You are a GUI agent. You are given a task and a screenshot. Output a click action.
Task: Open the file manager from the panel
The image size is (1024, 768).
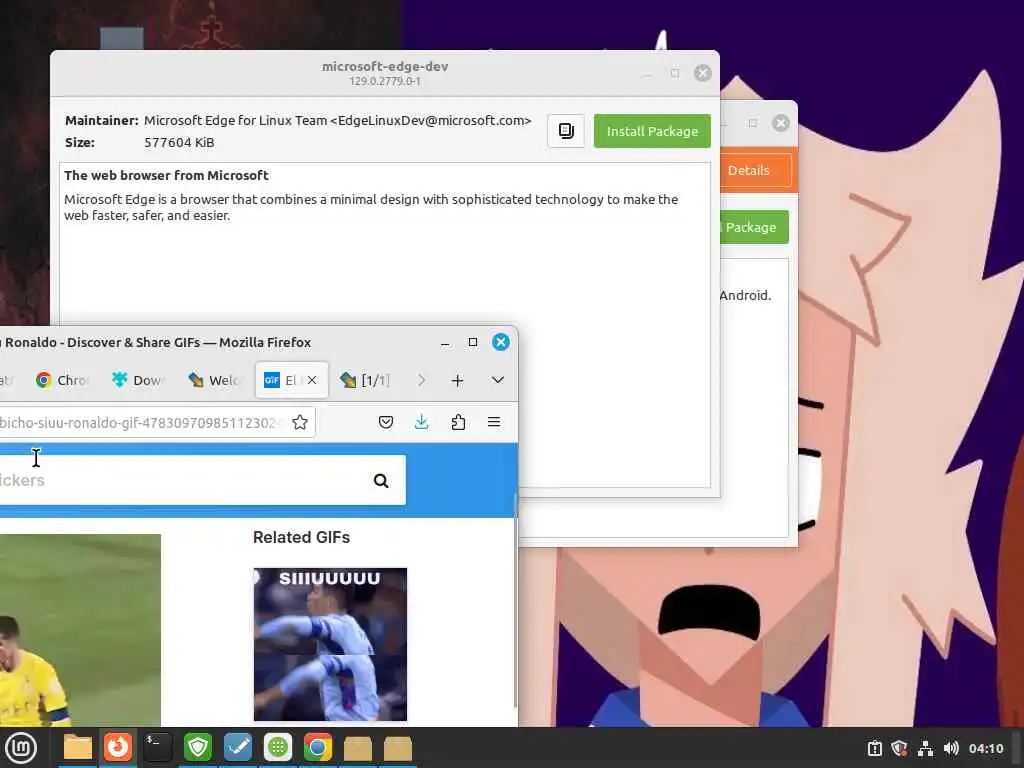(x=78, y=748)
